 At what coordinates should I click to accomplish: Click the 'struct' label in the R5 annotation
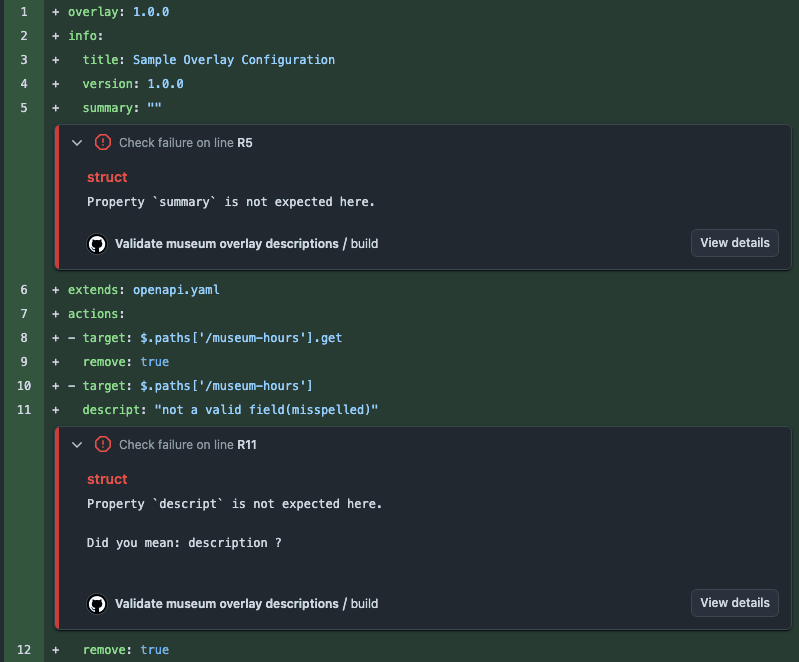coord(107,177)
